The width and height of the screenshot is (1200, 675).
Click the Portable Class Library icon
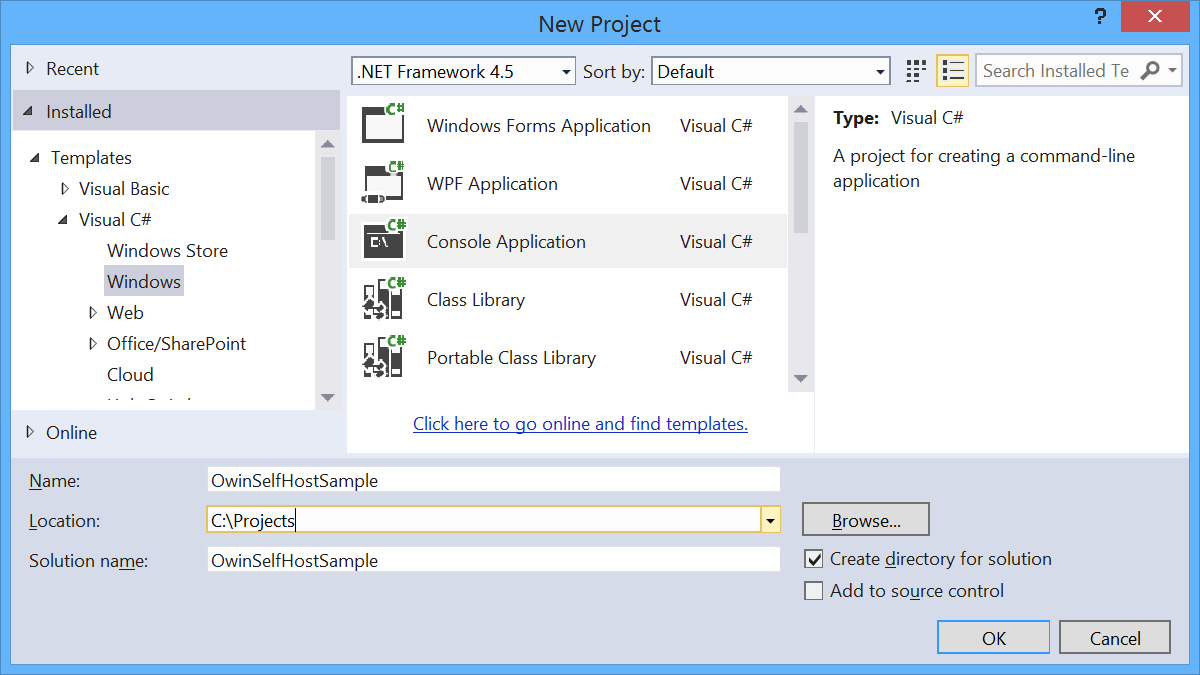click(x=383, y=357)
